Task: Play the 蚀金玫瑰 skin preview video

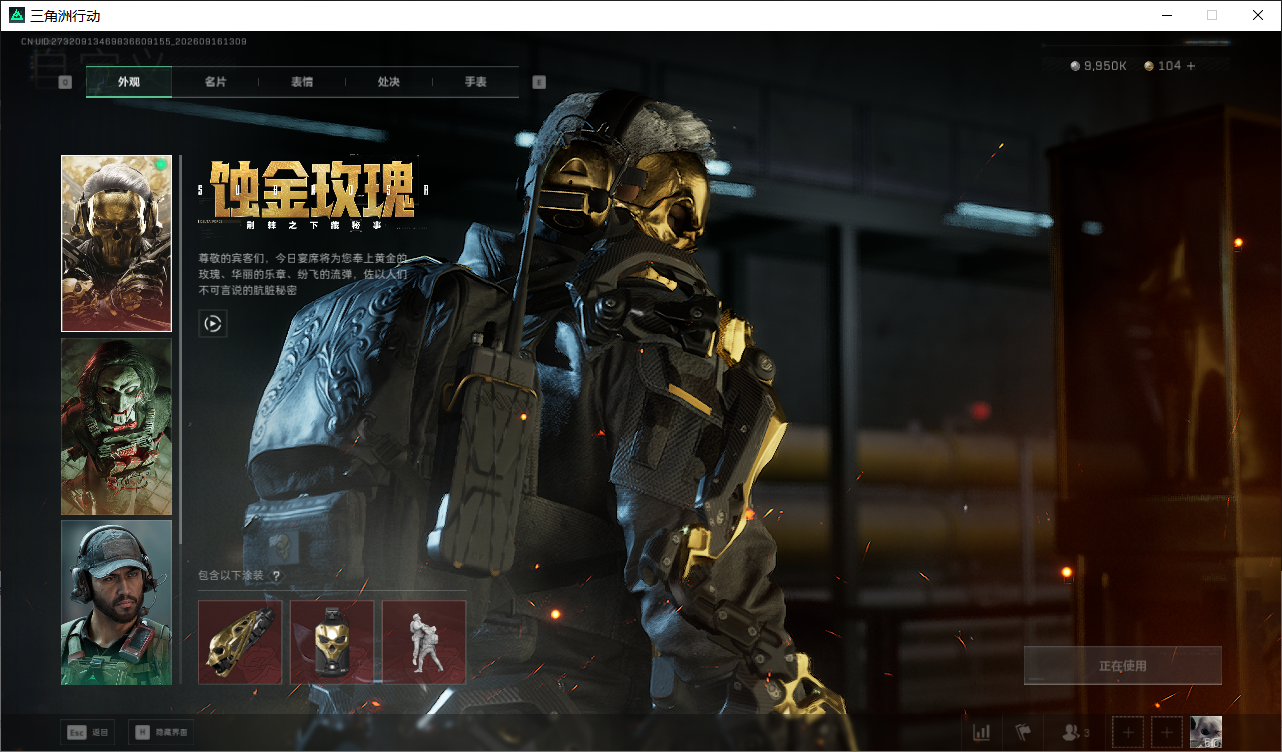Action: click(x=213, y=323)
